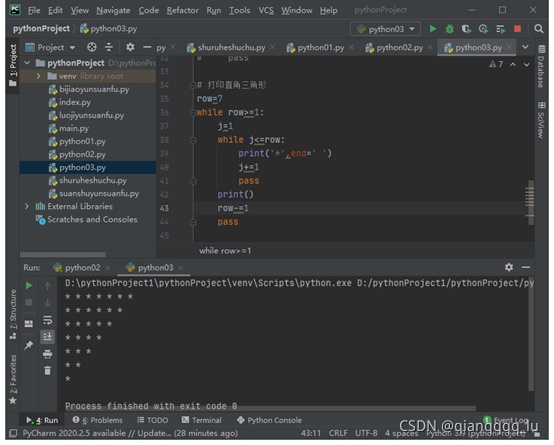
Task: Select main.py in project tree
Action: pyautogui.click(x=73, y=128)
